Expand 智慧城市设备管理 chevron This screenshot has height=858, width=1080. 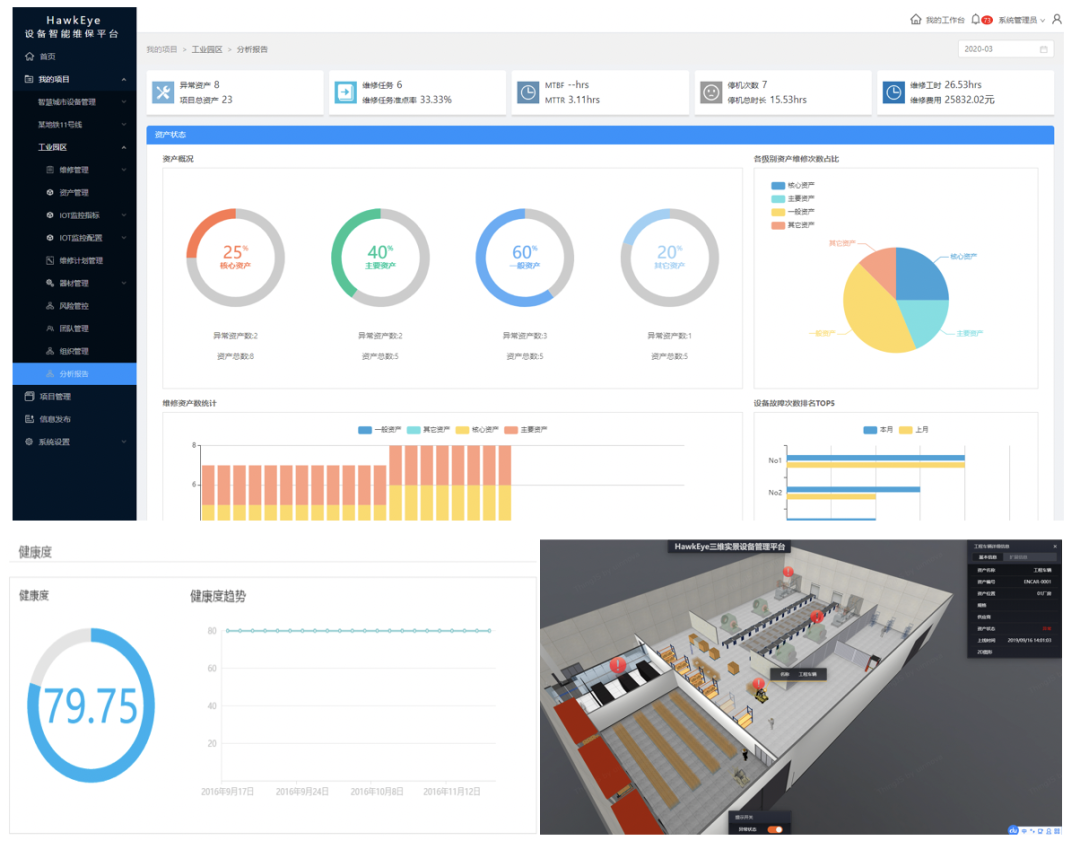pyautogui.click(x=124, y=102)
